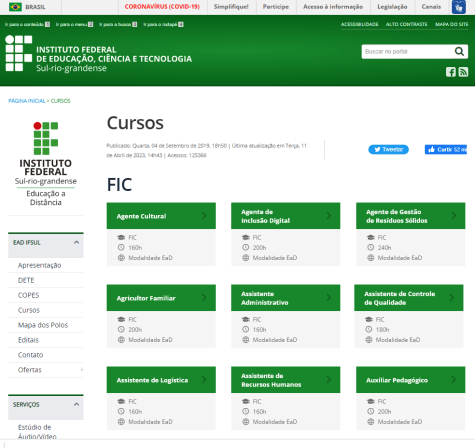Viewport: 475px width, 448px height.
Task: Click Ir para o rodapé shortcut
Action: tap(163, 24)
